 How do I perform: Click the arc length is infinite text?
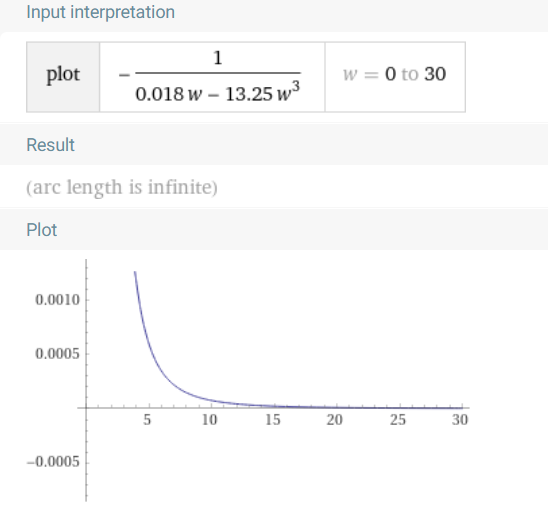(x=122, y=187)
